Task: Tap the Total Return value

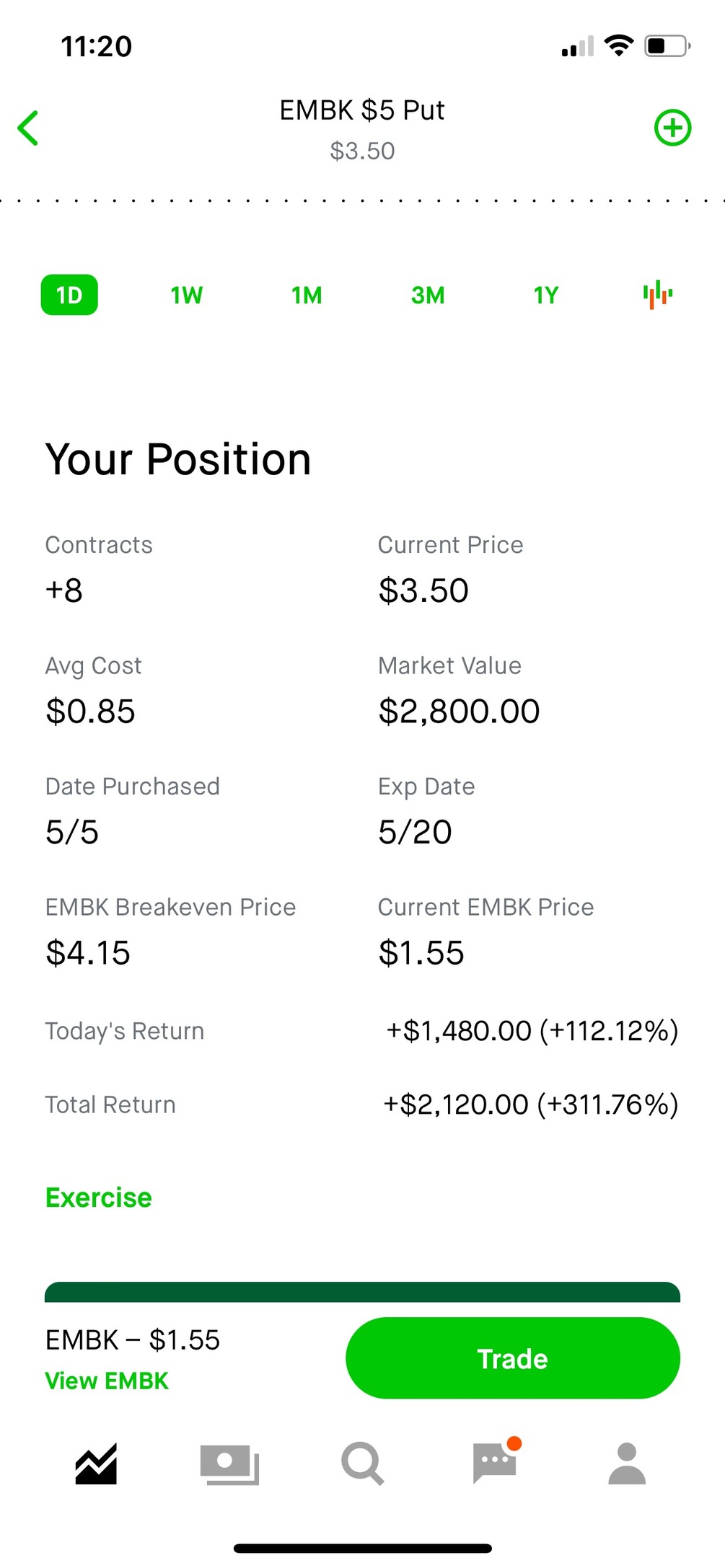Action: (x=530, y=1104)
